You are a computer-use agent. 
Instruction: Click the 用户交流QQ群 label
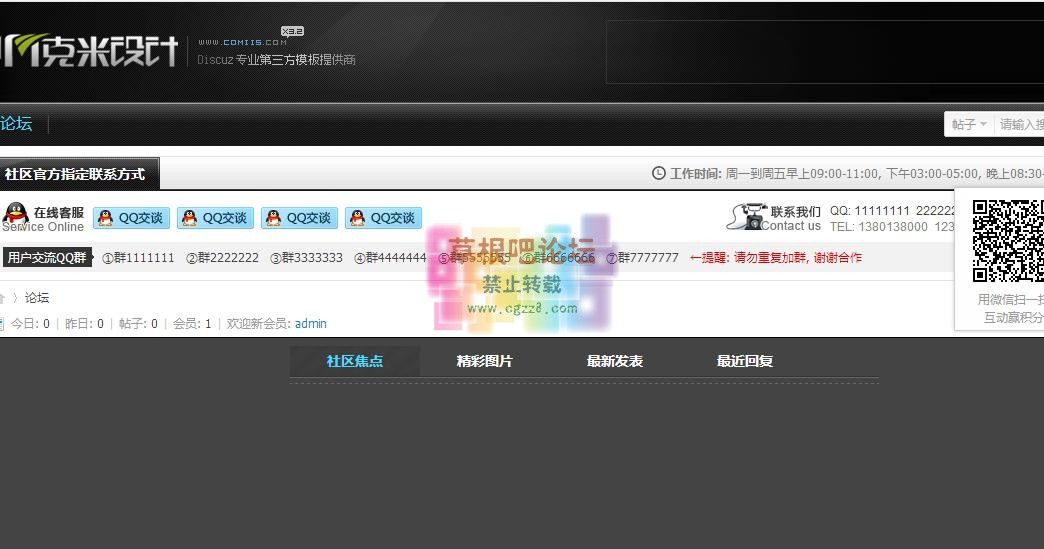(47, 258)
